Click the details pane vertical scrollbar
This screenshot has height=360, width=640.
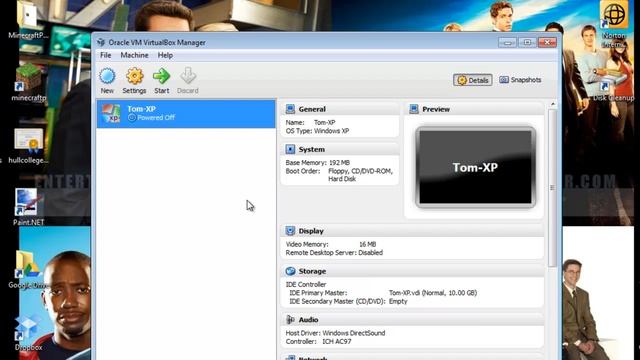tap(552, 188)
